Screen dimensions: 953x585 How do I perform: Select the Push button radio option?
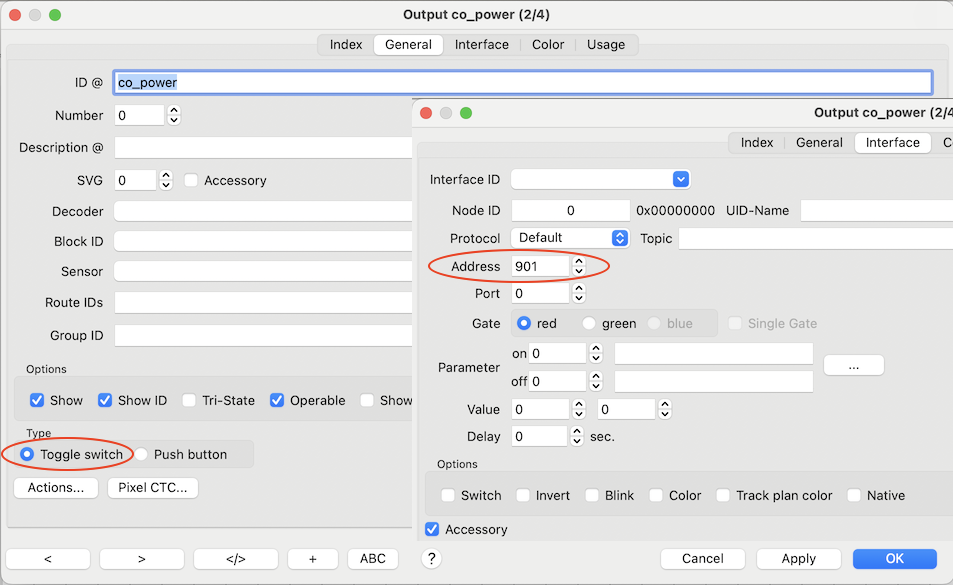coord(143,454)
